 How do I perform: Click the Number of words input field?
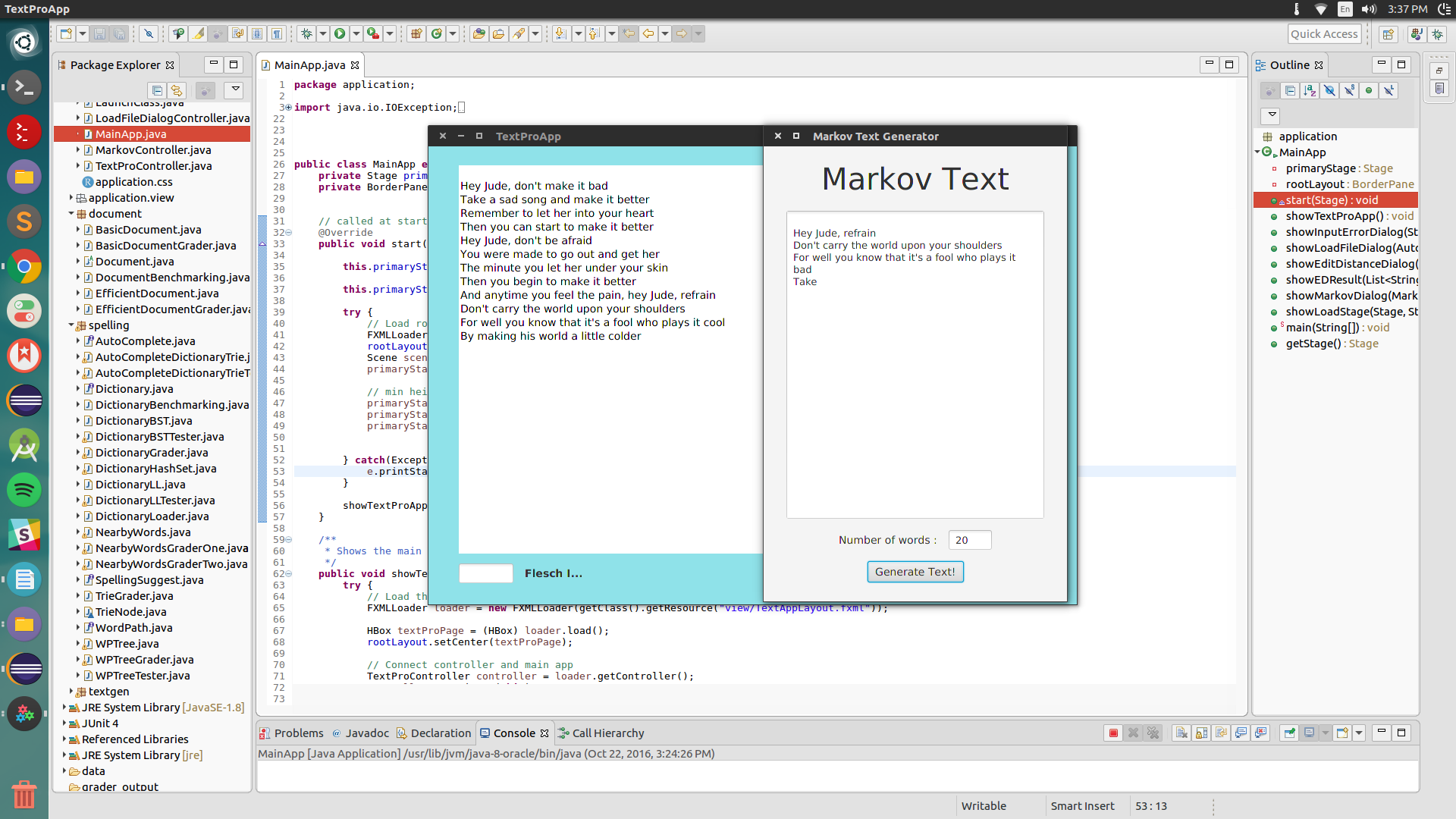pyautogui.click(x=970, y=539)
